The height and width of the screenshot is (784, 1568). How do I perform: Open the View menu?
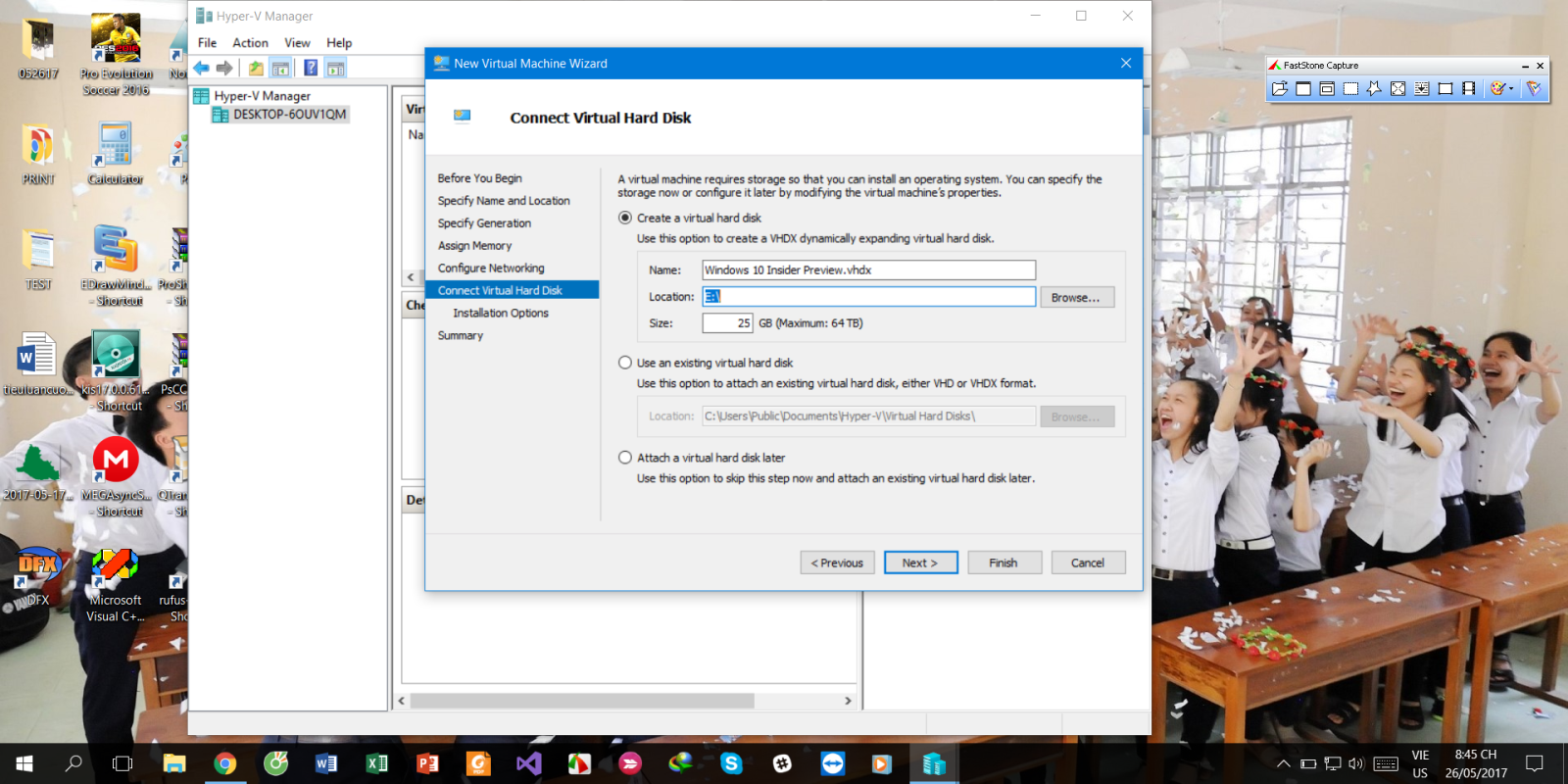coord(297,42)
